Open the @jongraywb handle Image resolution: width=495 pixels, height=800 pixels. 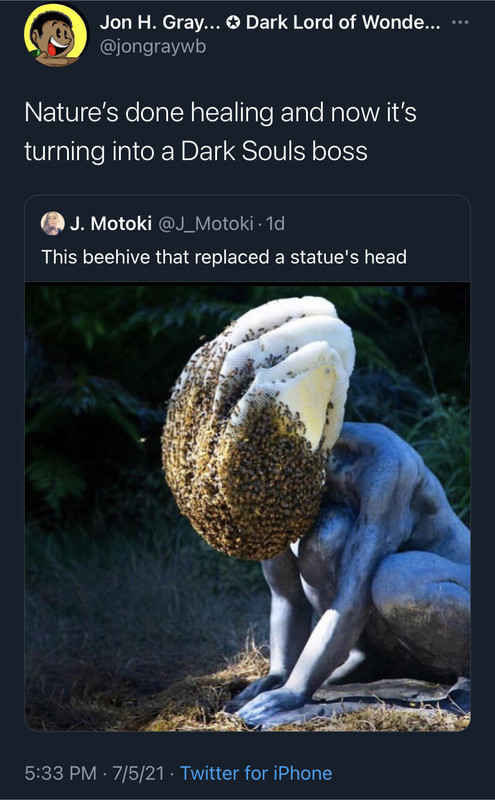153,46
